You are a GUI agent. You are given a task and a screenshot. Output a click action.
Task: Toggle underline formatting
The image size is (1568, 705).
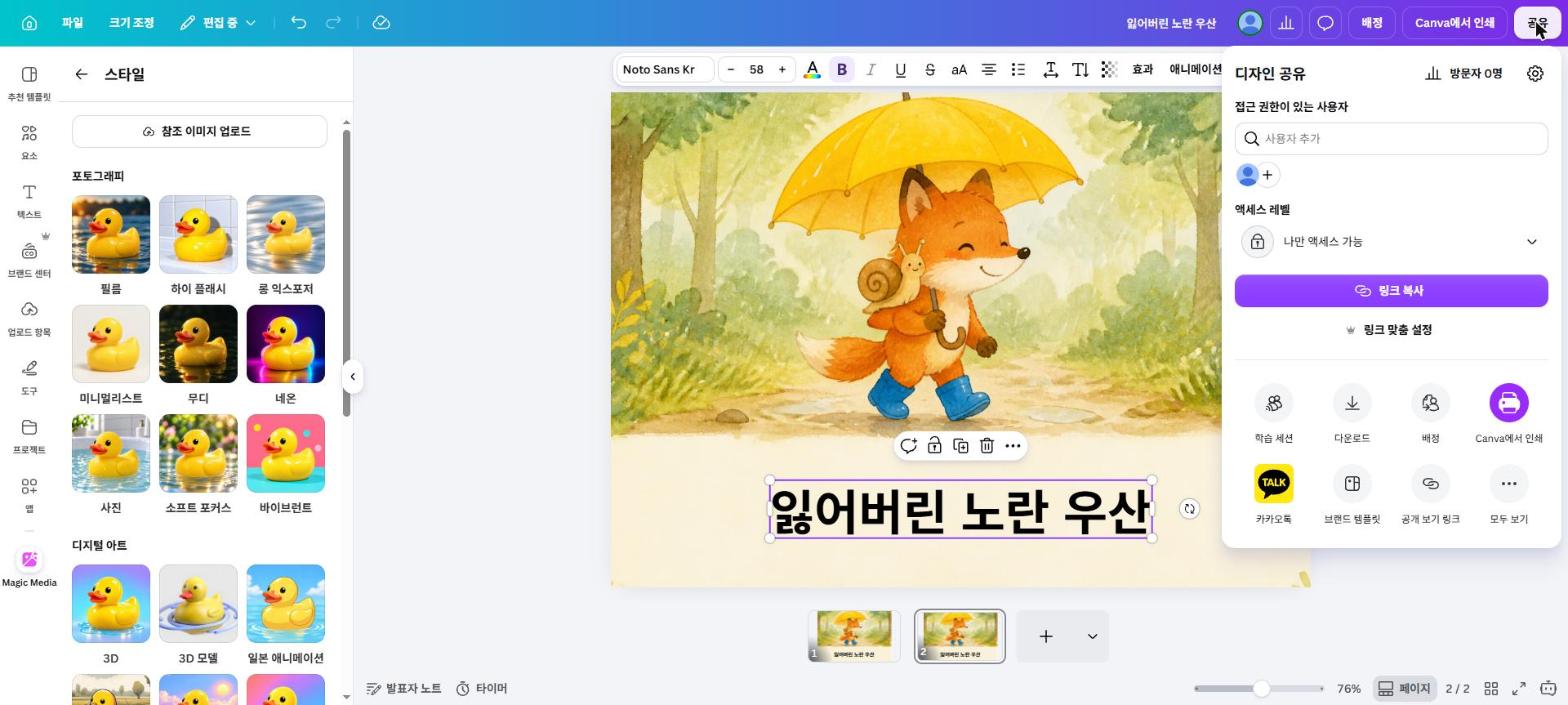pyautogui.click(x=900, y=69)
